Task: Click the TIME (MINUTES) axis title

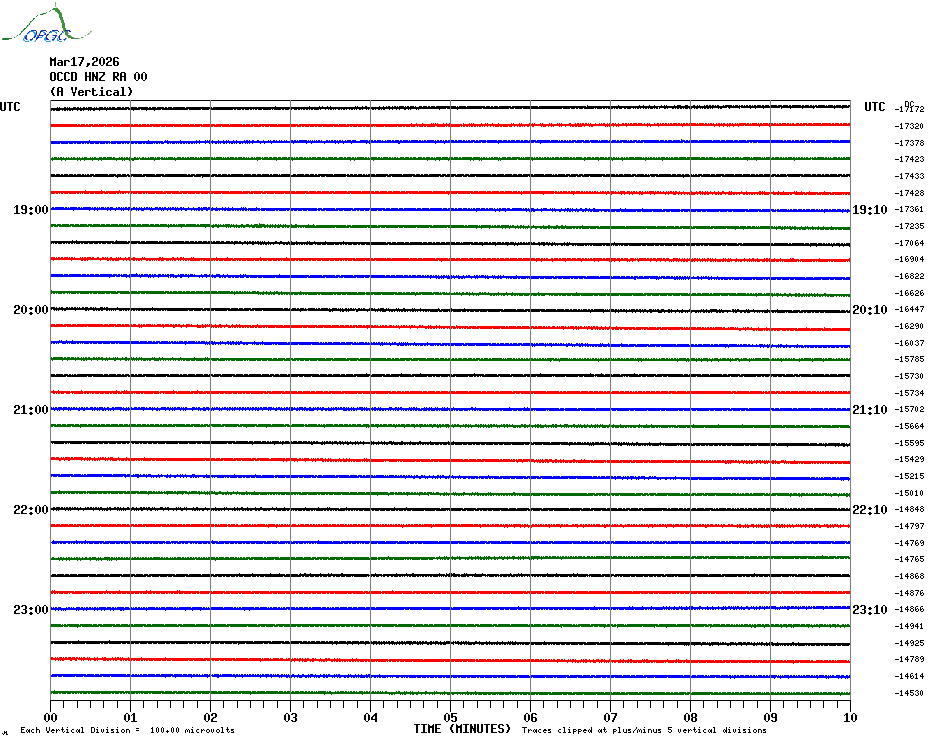Action: tap(462, 729)
